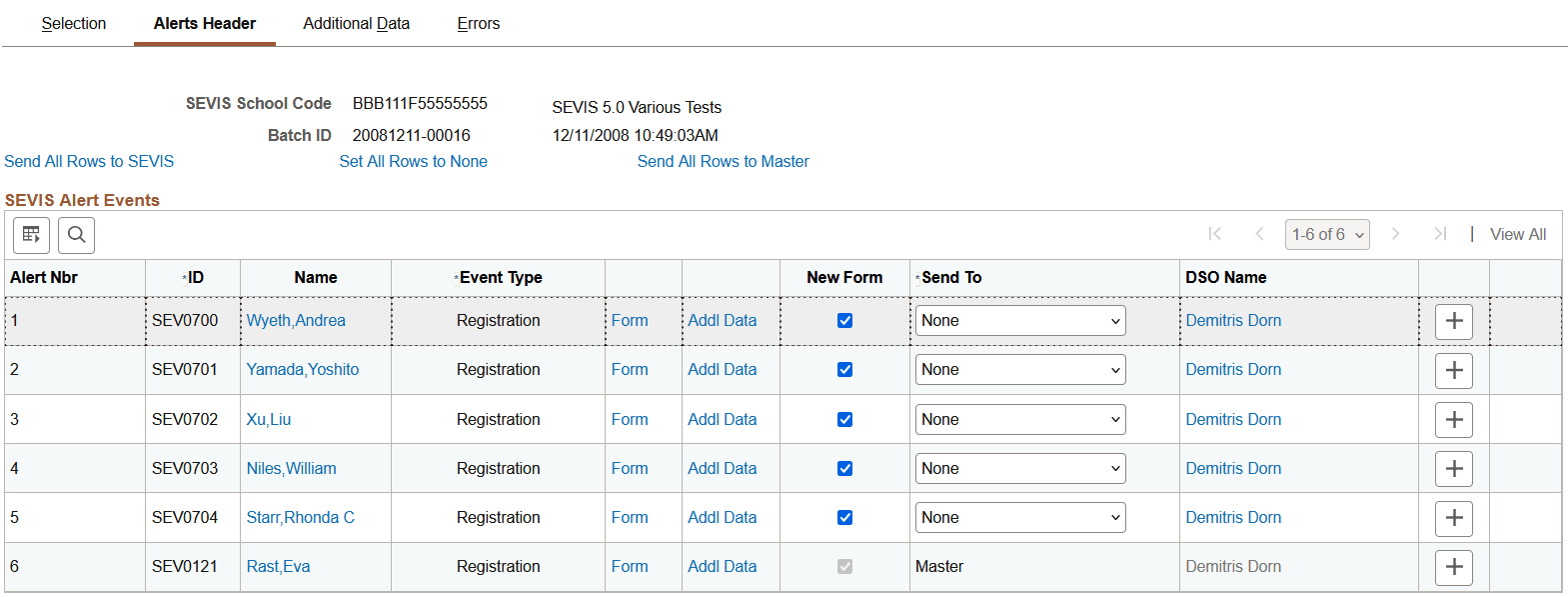Open Demitris Dorn link for Starr,Rhonda C row
The width and height of the screenshot is (1568, 597).
[x=1233, y=518]
